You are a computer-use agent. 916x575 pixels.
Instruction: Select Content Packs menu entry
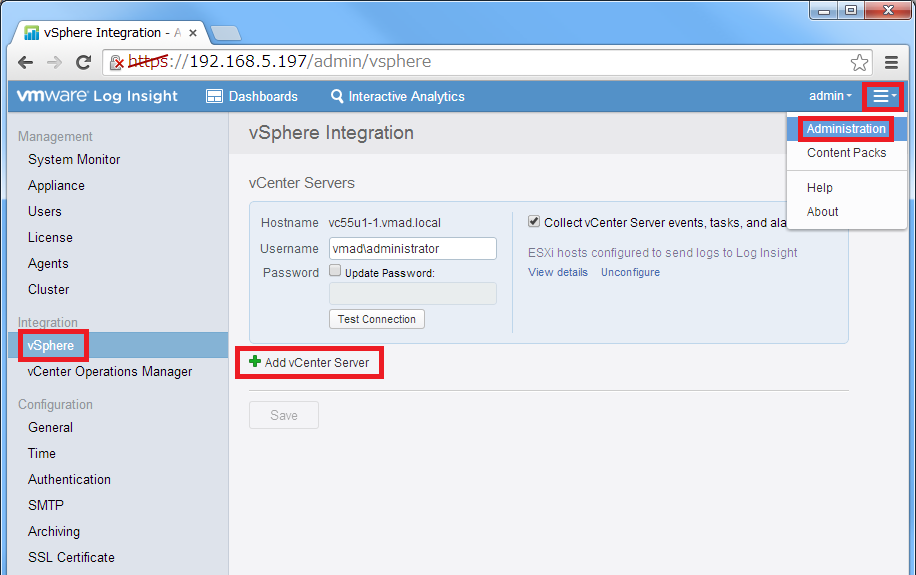pos(846,153)
